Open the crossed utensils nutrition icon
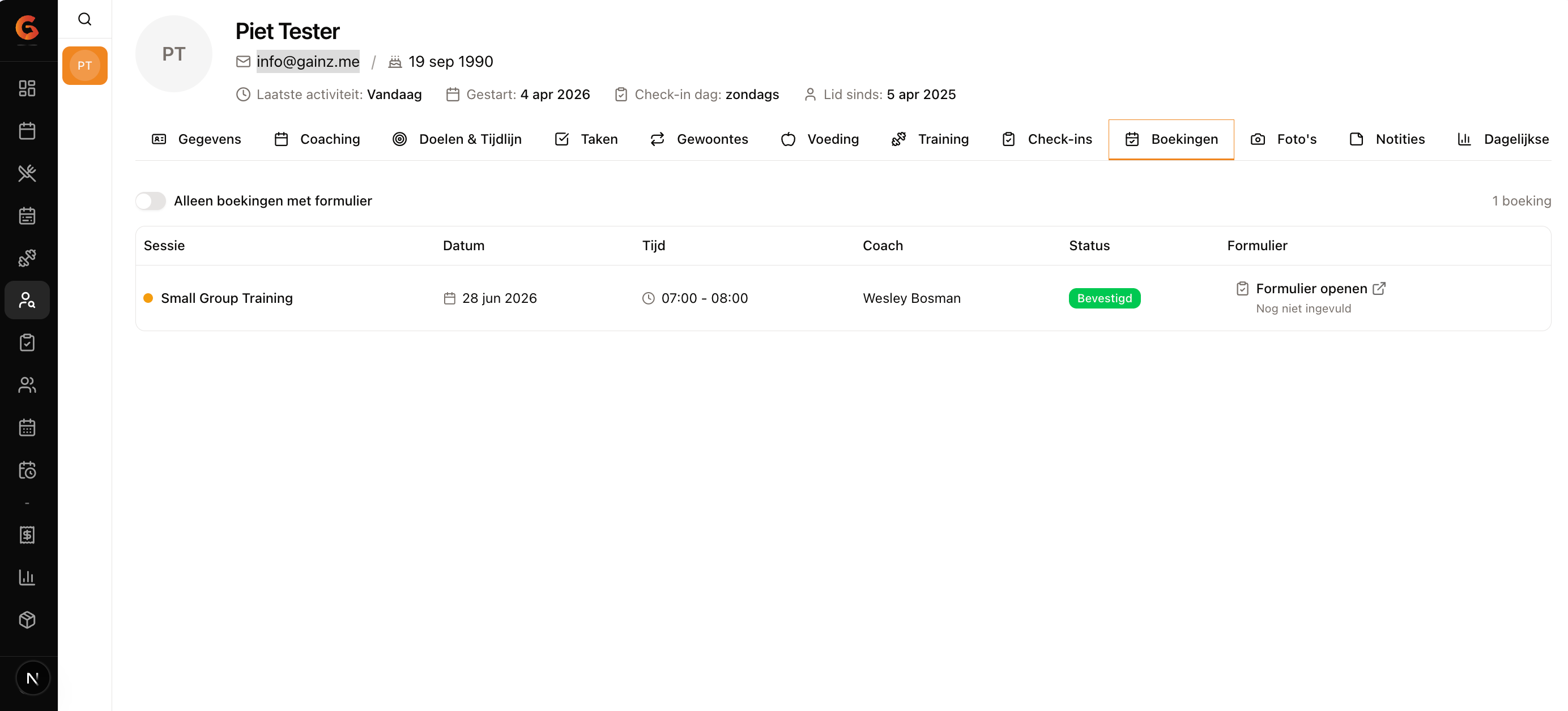The width and height of the screenshot is (1568, 711). 27,173
